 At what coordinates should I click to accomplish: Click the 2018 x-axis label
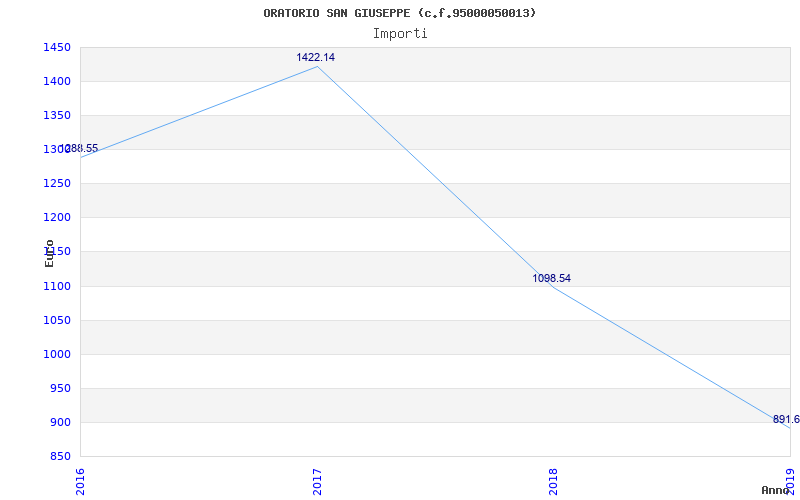[554, 482]
